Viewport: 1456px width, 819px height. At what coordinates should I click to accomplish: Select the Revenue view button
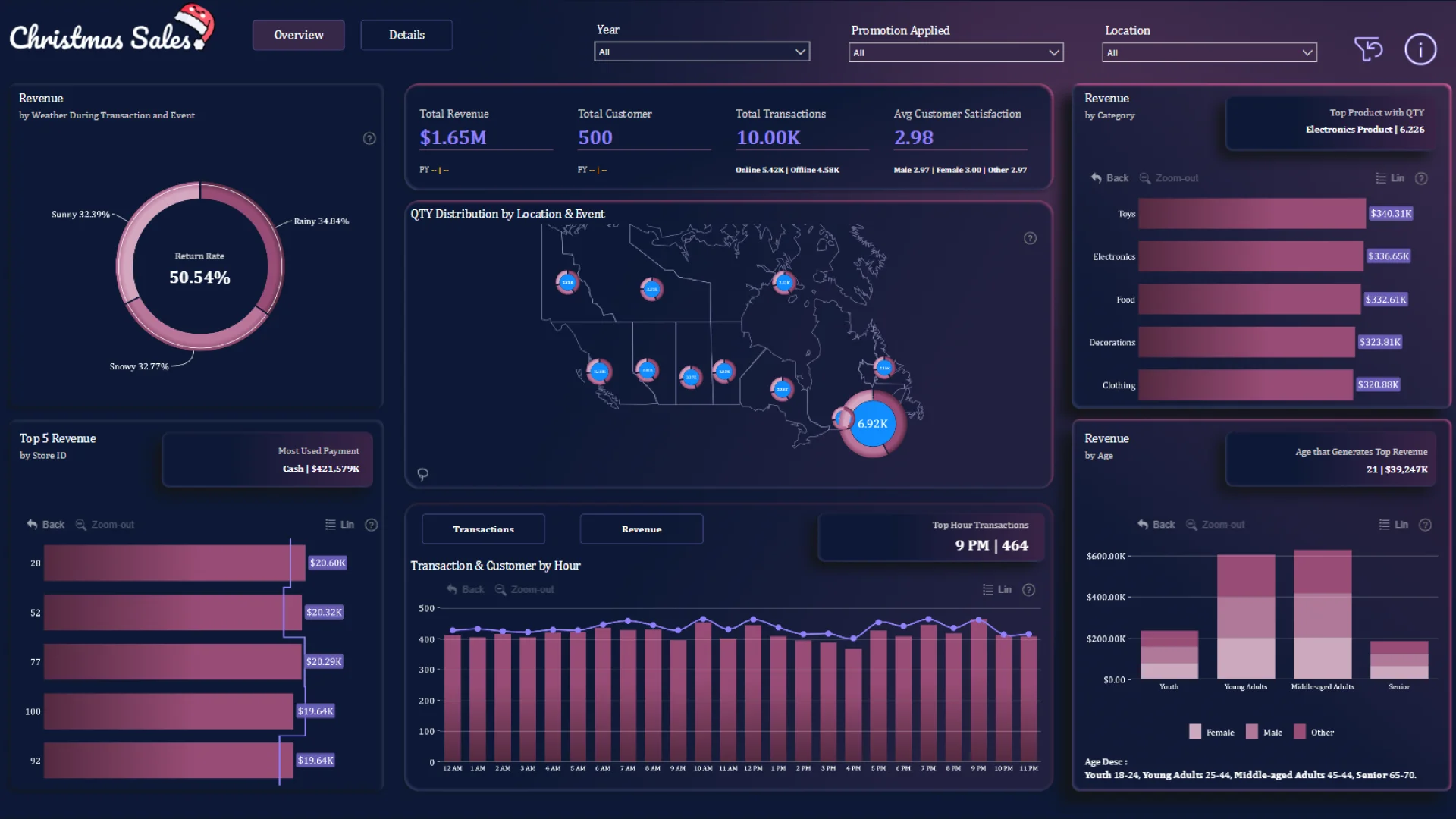click(642, 529)
